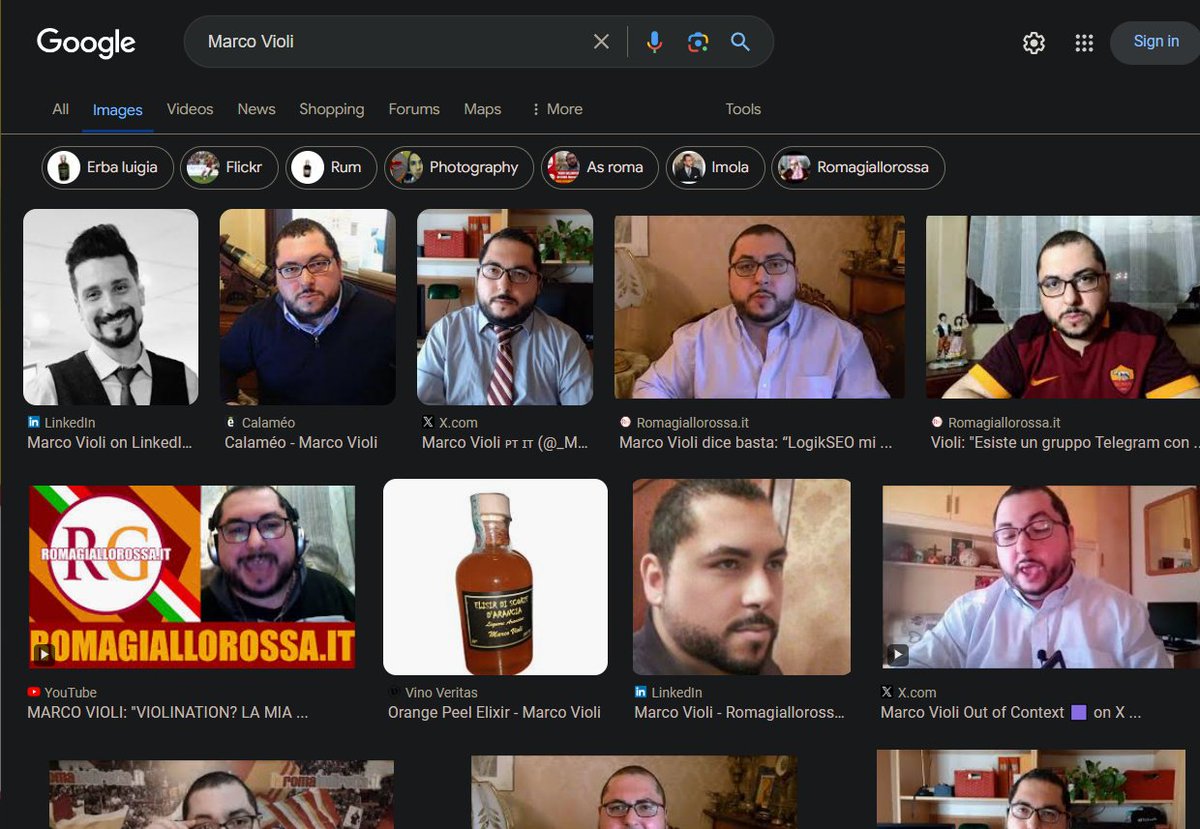Click 'Marco Violi on LinkedI...' title
Image resolution: width=1200 pixels, height=829 pixels.
[x=110, y=442]
